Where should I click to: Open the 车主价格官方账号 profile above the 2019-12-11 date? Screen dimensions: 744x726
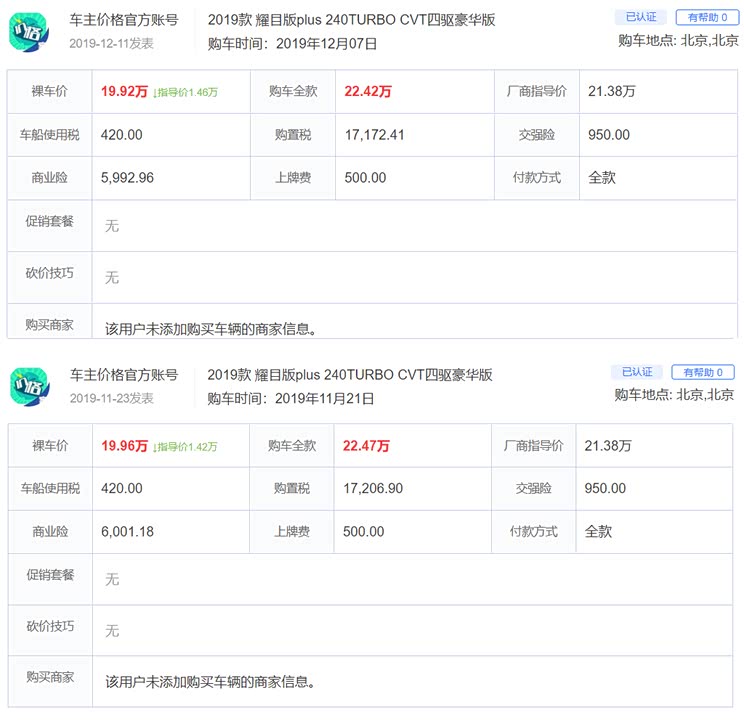124,20
